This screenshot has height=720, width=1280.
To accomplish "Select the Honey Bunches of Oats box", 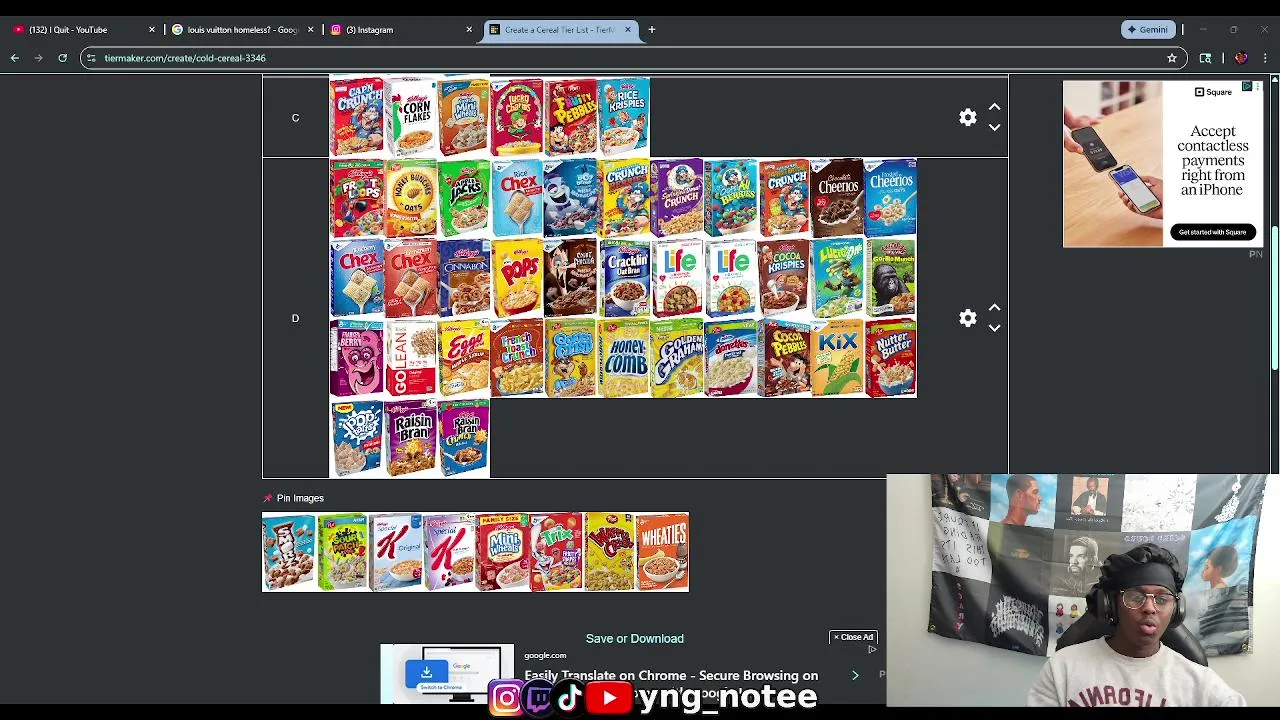I will tap(410, 198).
